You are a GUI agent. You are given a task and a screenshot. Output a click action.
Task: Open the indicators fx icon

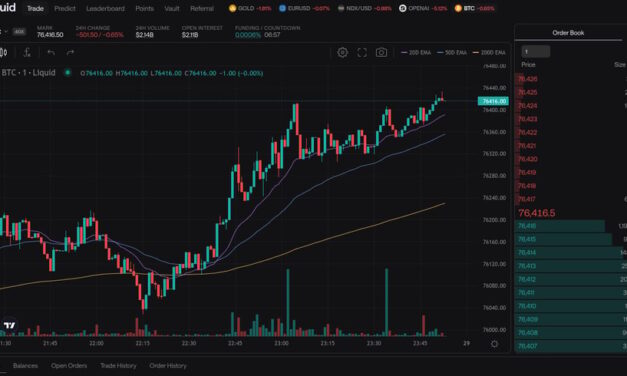point(27,52)
